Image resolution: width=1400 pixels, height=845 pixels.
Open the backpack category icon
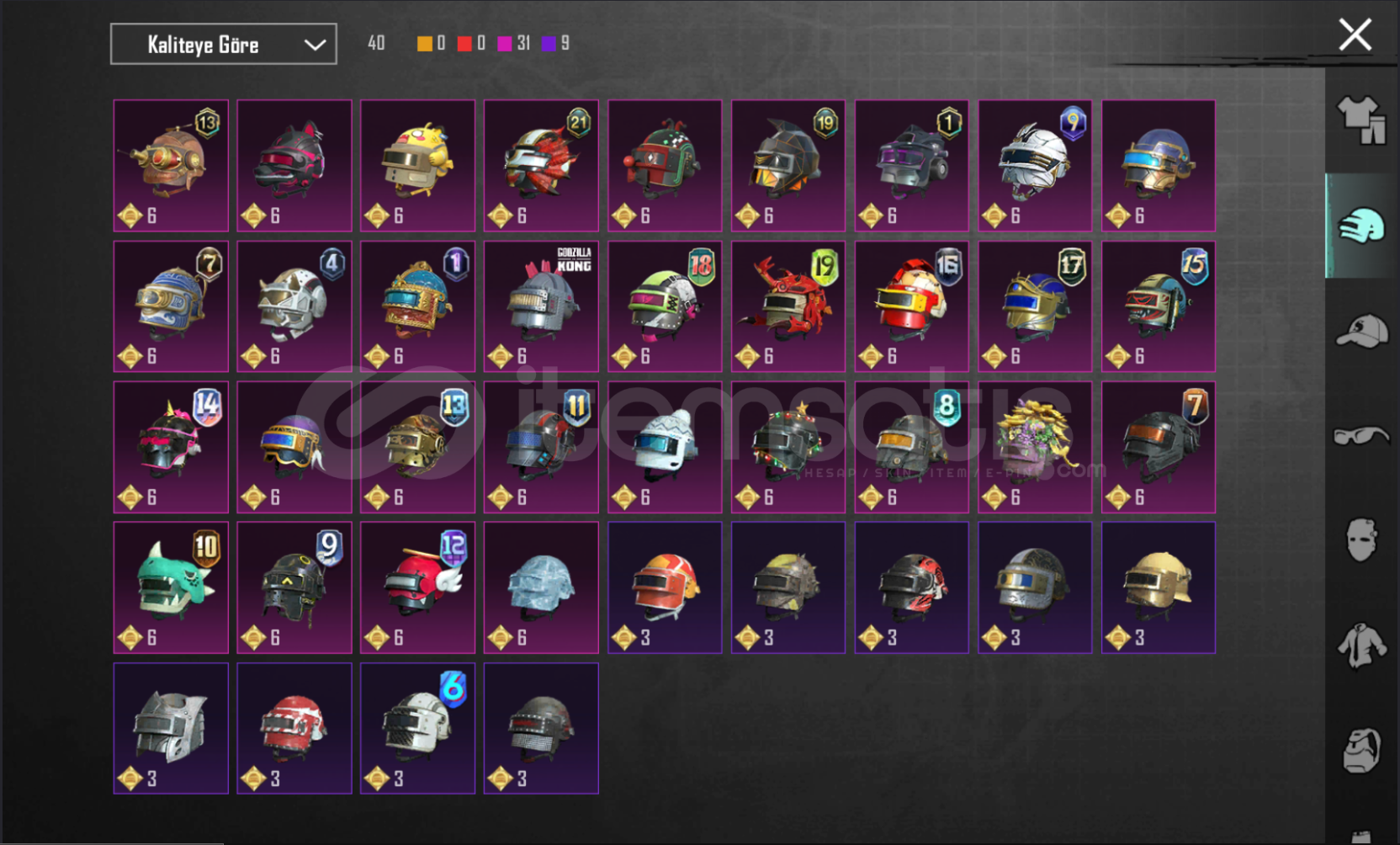(x=1362, y=751)
